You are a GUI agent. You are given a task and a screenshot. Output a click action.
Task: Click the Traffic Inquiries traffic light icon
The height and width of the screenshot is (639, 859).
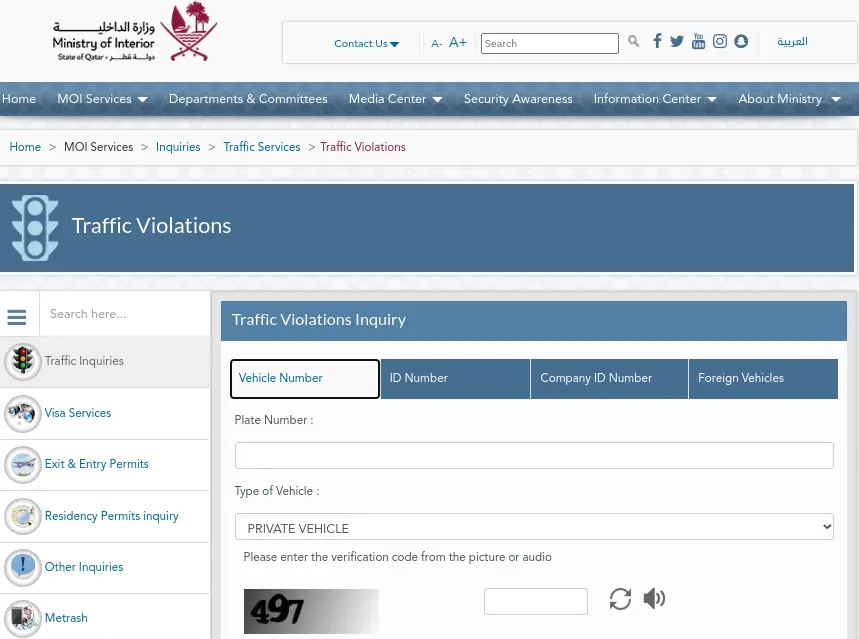tap(22, 361)
